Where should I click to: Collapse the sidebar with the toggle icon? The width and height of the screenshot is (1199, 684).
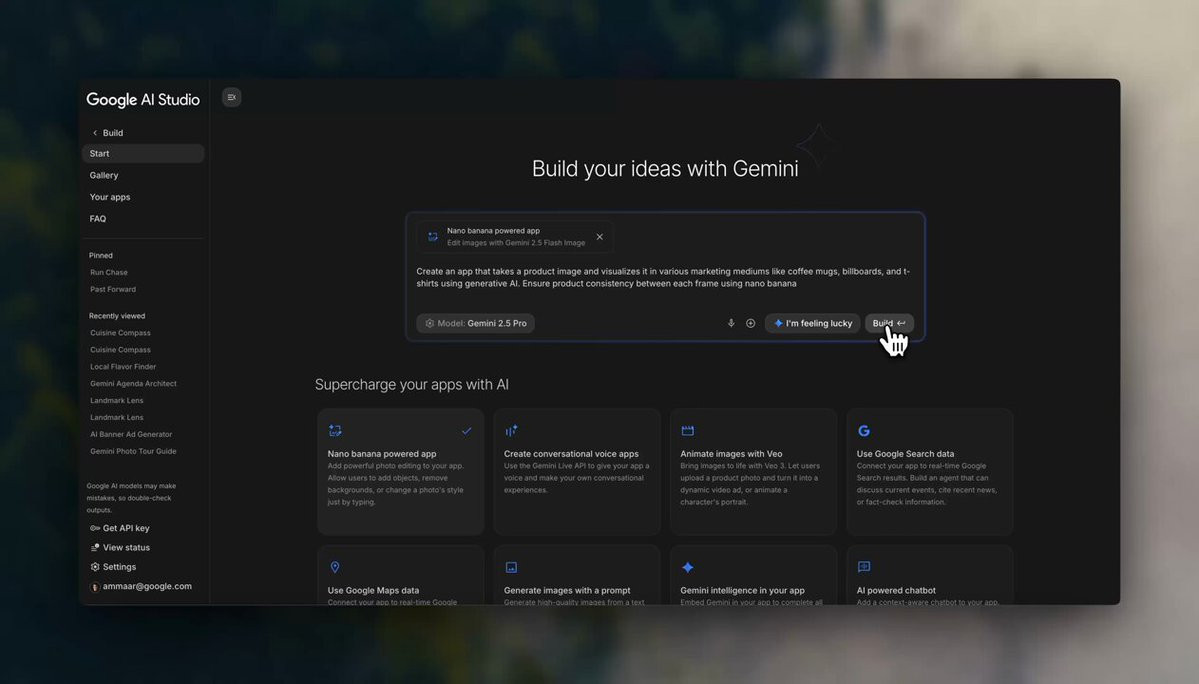point(232,97)
